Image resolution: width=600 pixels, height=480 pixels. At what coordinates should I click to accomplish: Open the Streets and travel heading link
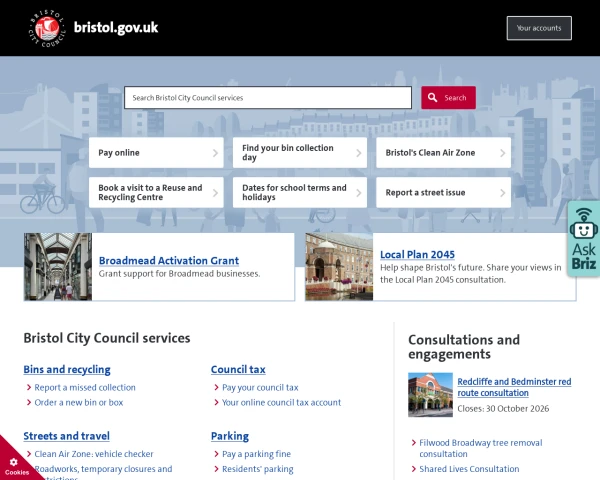tap(67, 436)
